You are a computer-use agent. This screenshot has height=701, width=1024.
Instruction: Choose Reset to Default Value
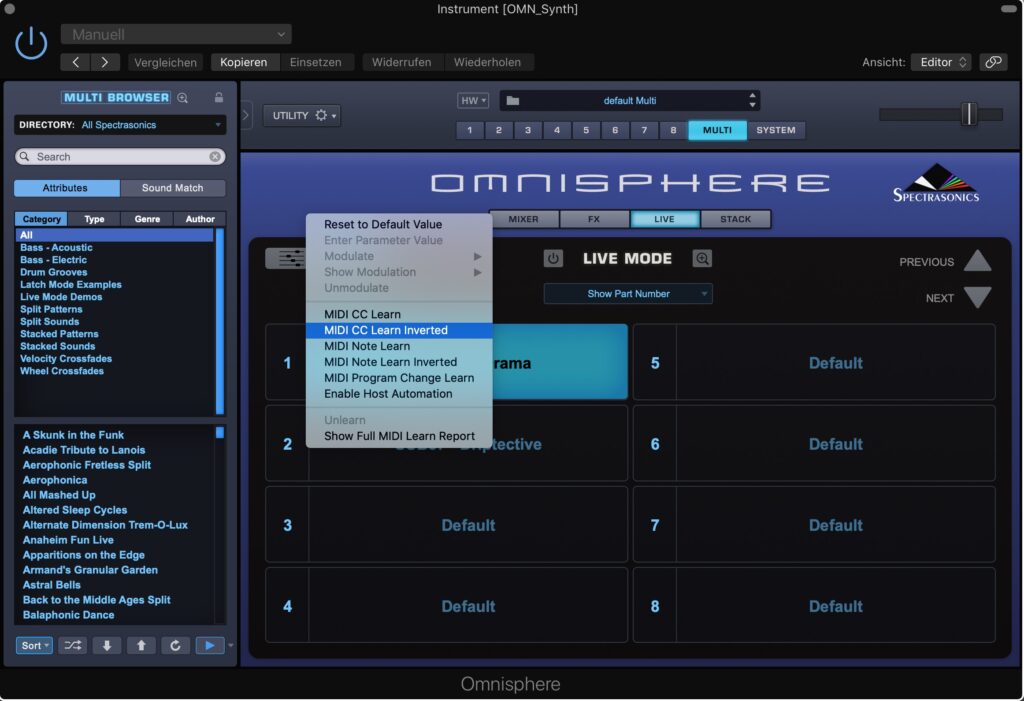click(399, 224)
